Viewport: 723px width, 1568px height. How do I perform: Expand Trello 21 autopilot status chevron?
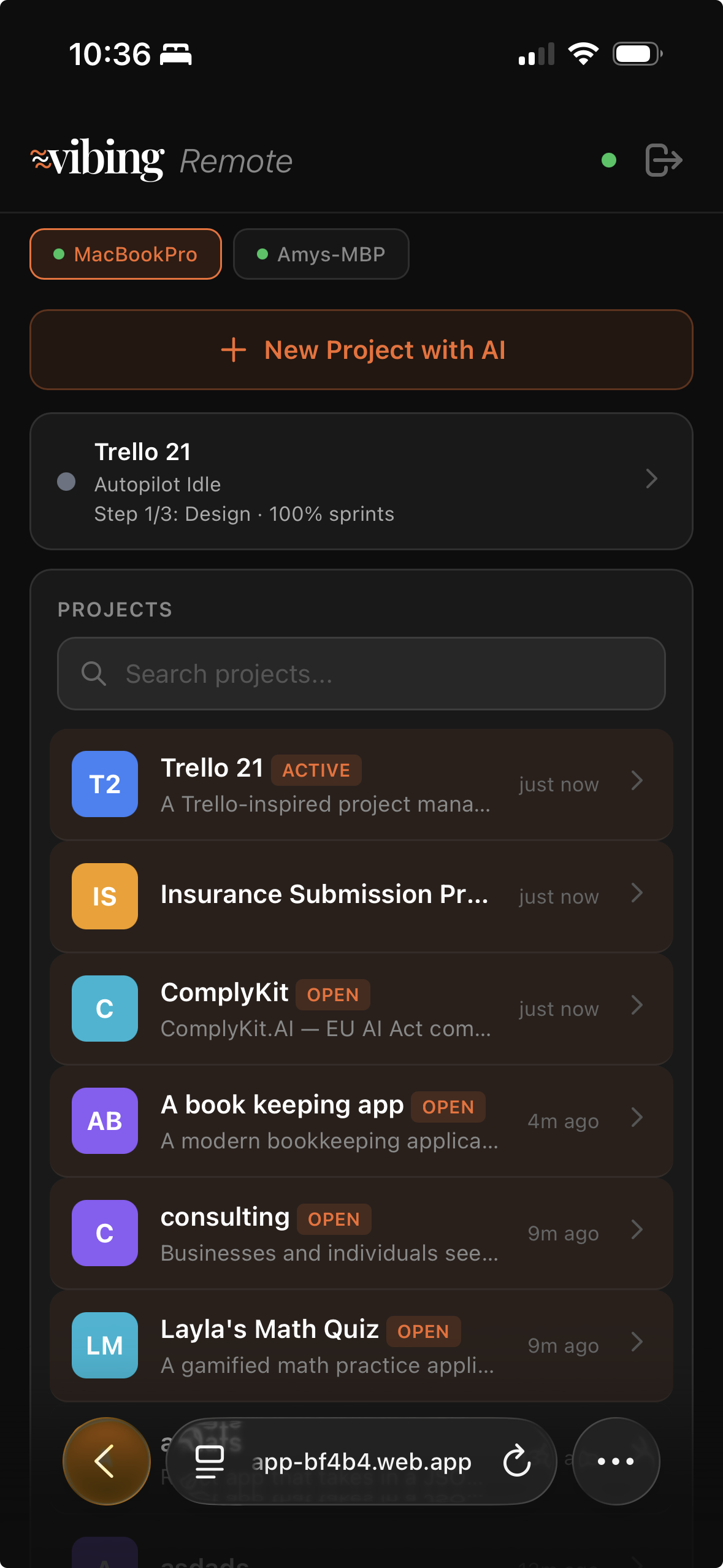click(651, 478)
